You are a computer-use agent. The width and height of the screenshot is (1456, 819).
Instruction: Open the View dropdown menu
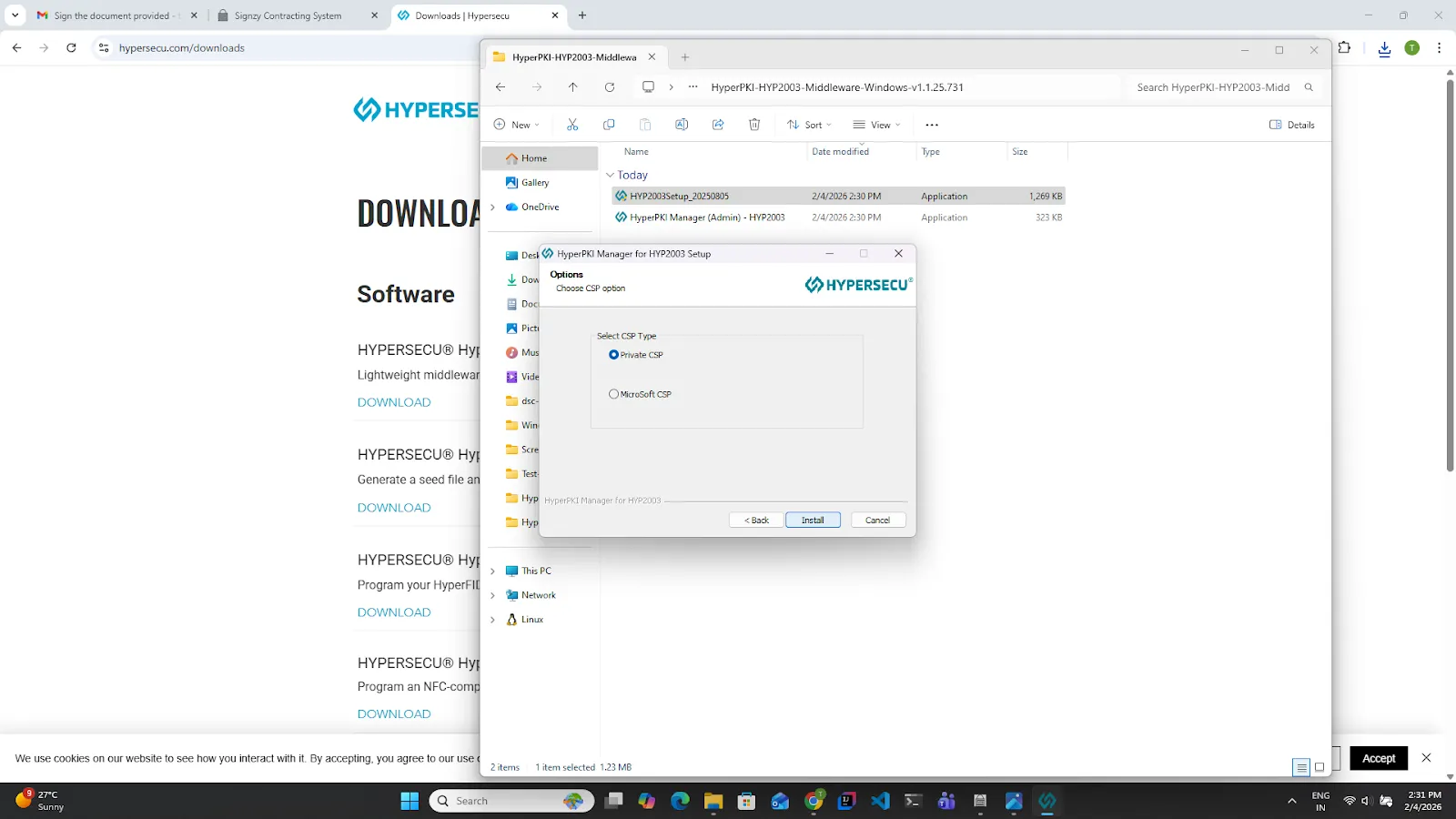tap(876, 125)
